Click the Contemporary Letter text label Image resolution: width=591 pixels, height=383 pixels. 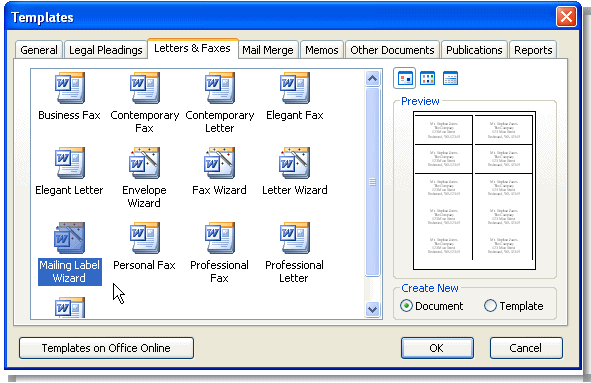[220, 121]
